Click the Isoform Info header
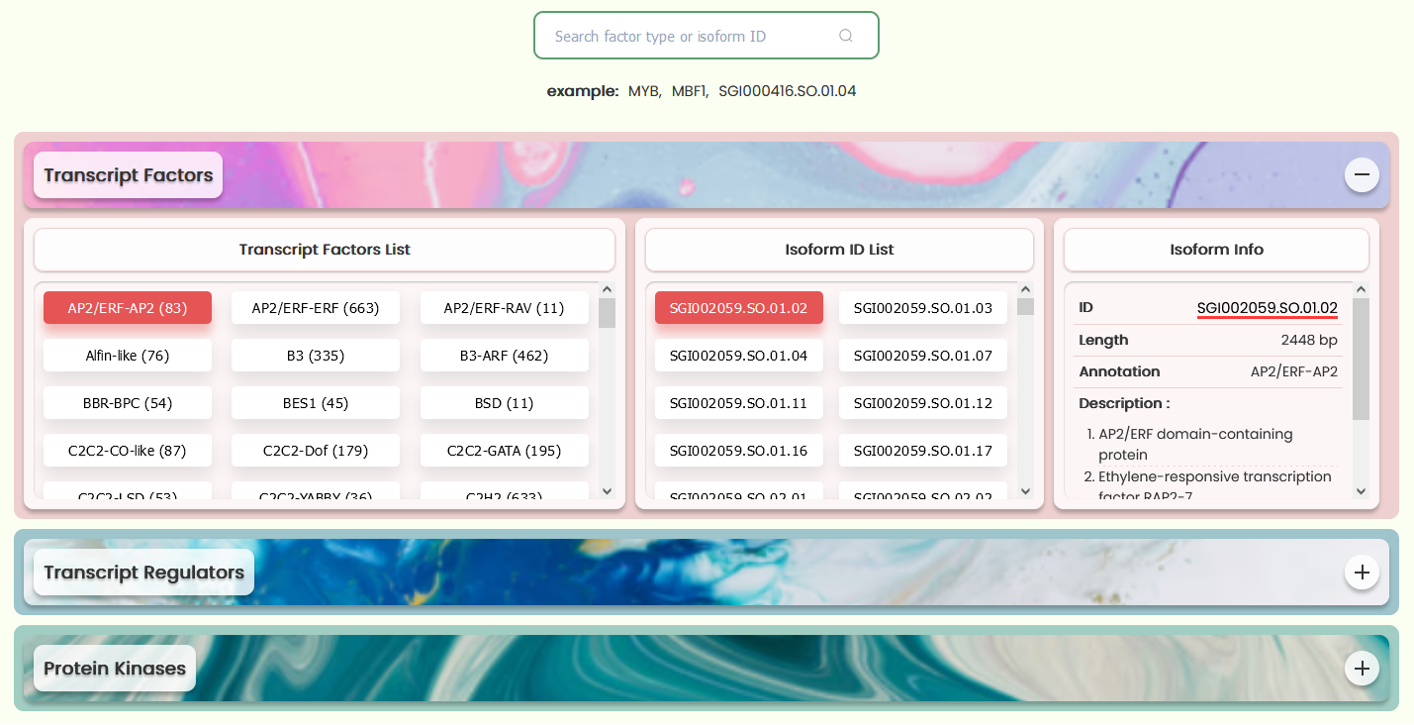This screenshot has height=725, width=1414. (x=1216, y=250)
